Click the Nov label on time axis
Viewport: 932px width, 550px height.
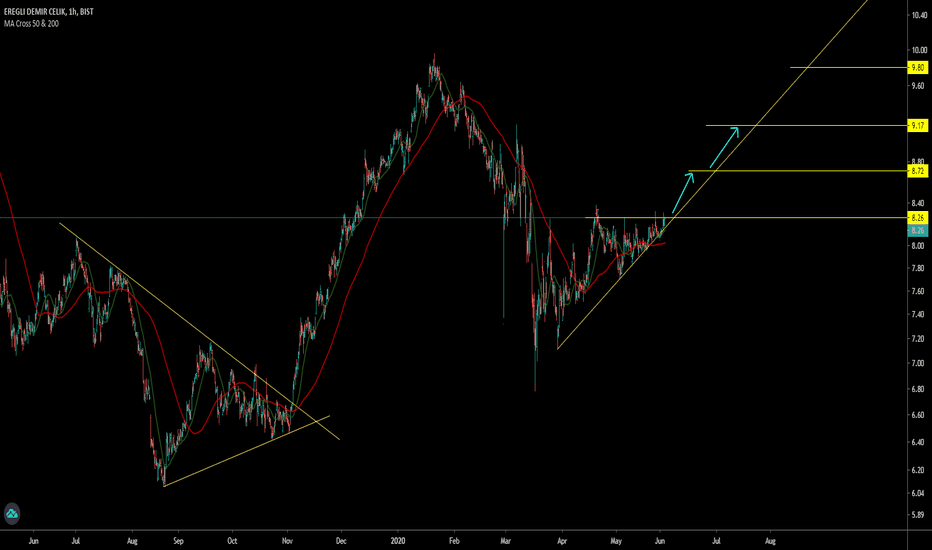tap(287, 541)
